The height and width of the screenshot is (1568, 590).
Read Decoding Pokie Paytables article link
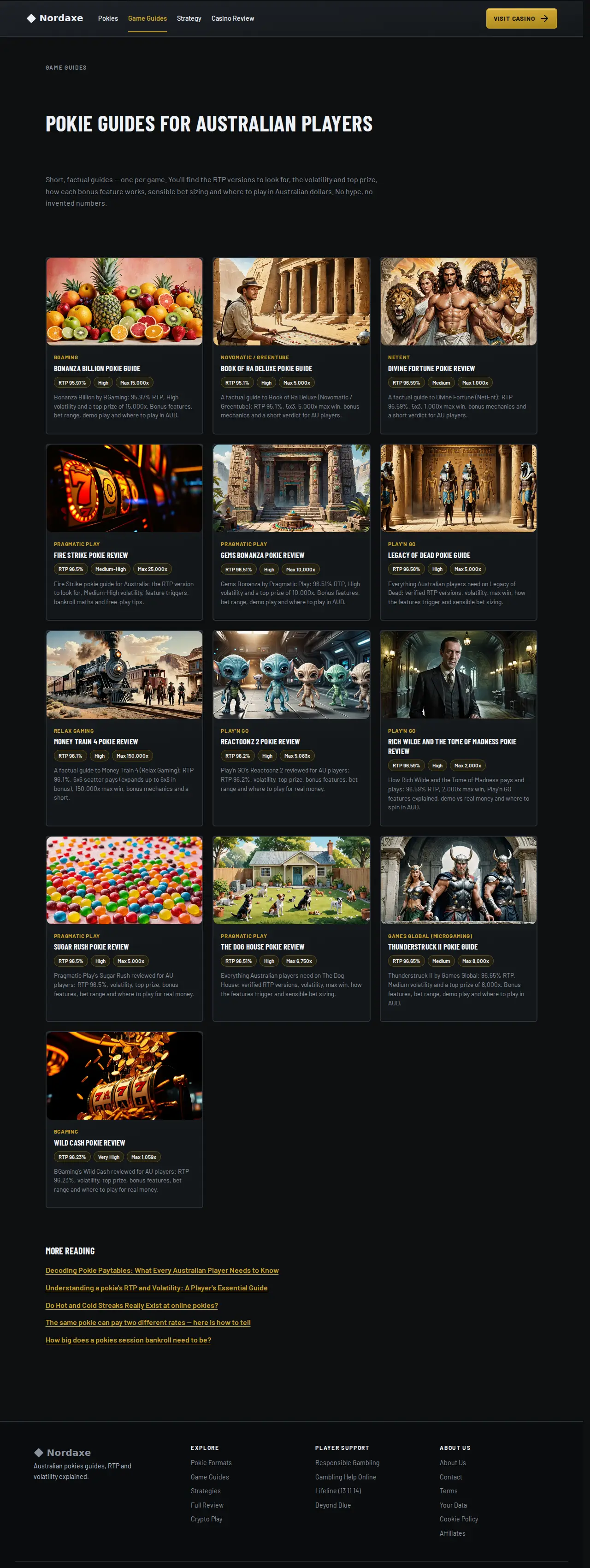tap(162, 1271)
